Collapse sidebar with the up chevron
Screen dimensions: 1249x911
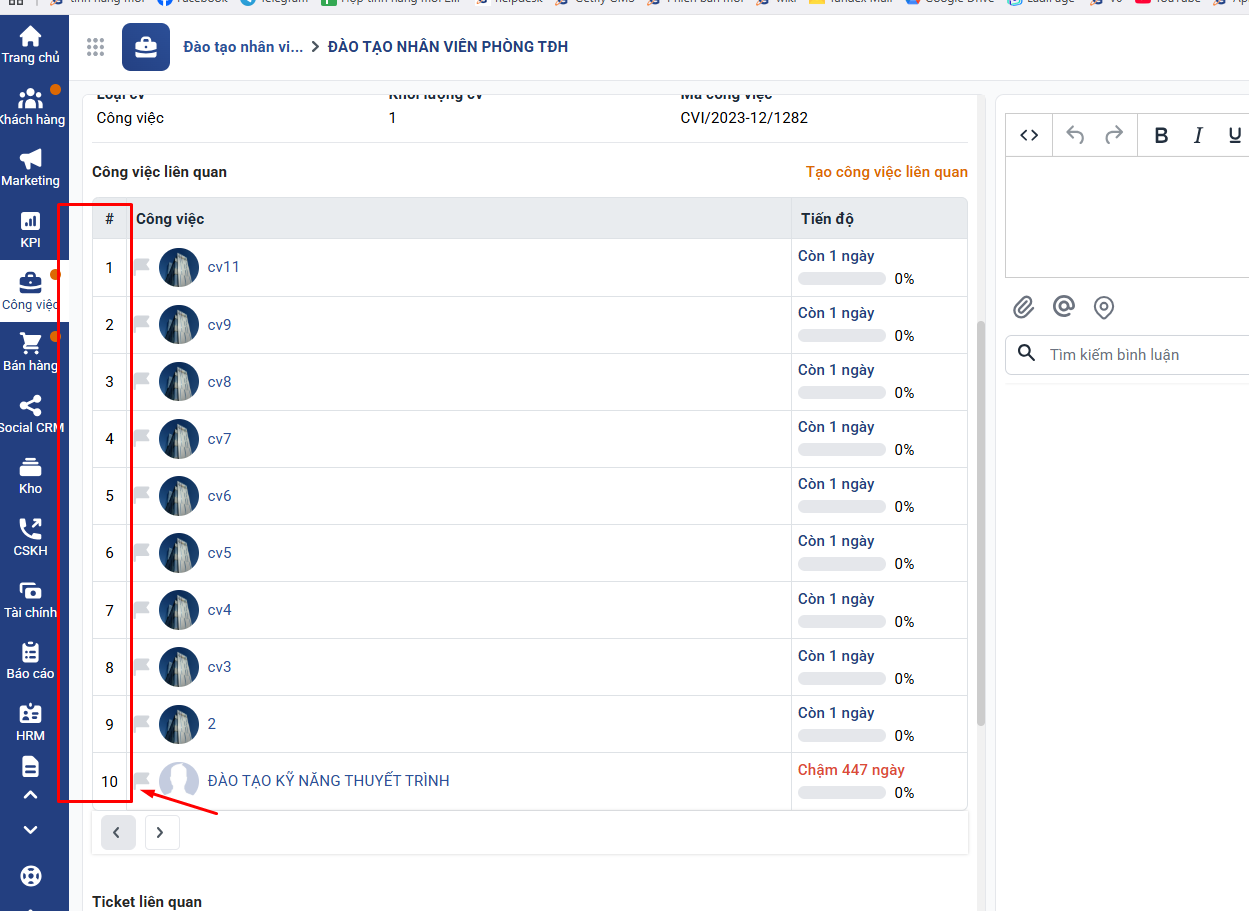click(x=30, y=795)
